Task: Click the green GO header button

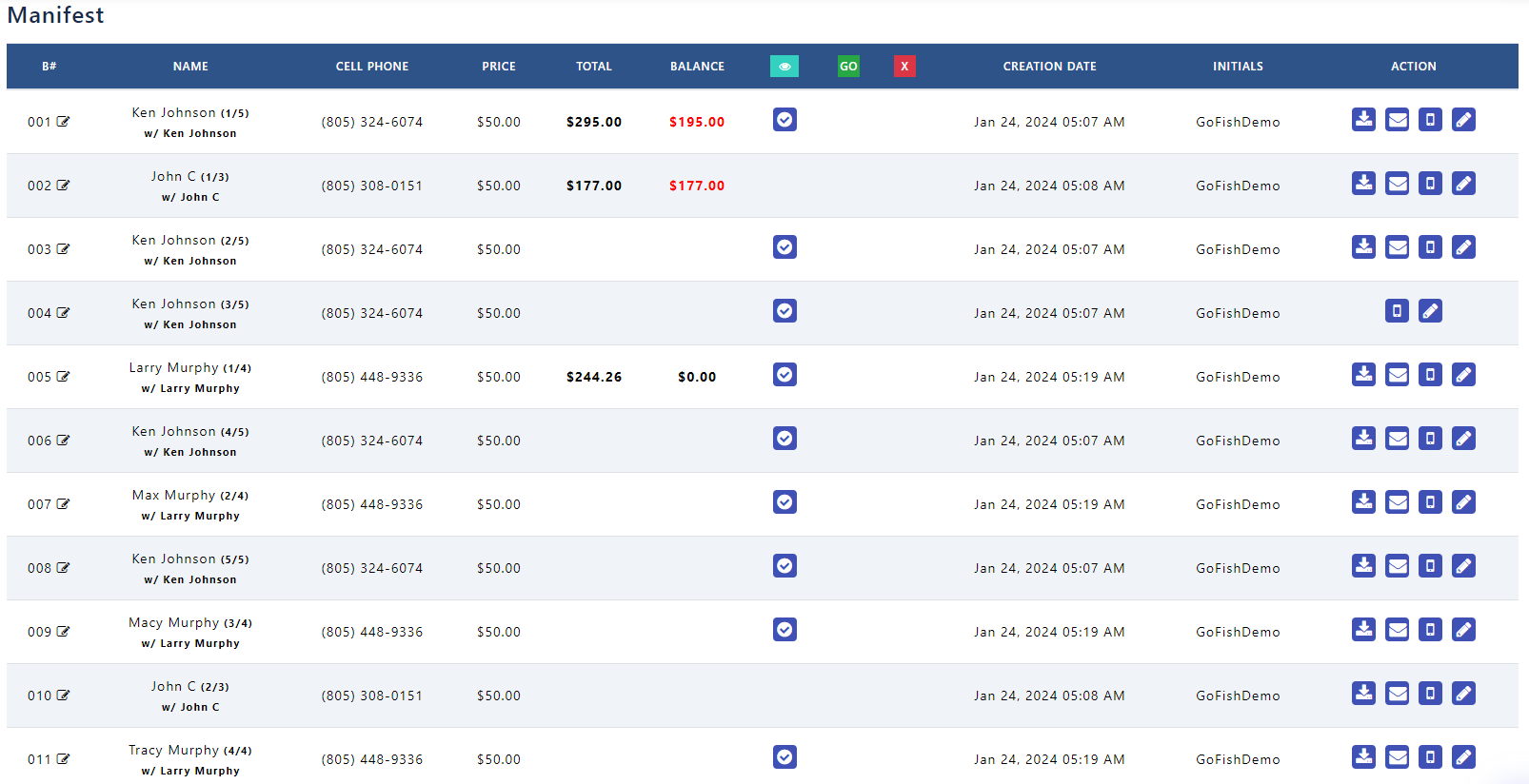Action: point(848,67)
